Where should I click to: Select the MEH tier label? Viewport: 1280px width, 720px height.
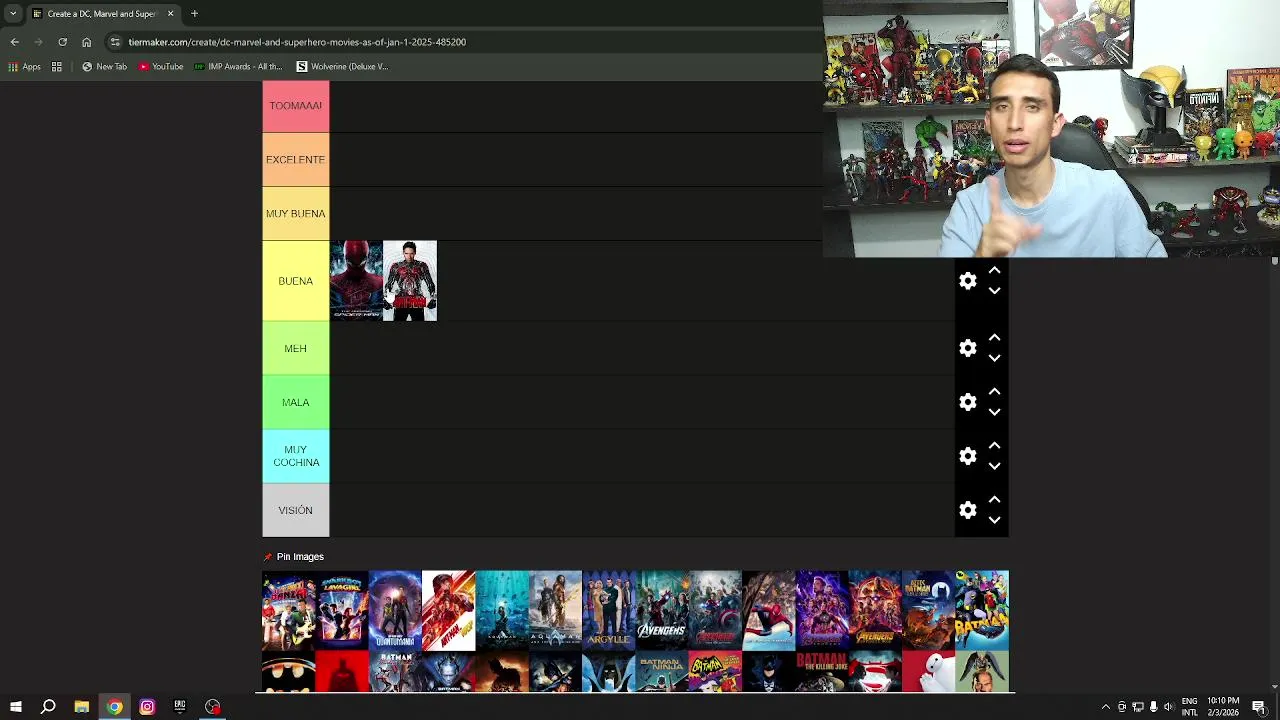pyautogui.click(x=295, y=348)
